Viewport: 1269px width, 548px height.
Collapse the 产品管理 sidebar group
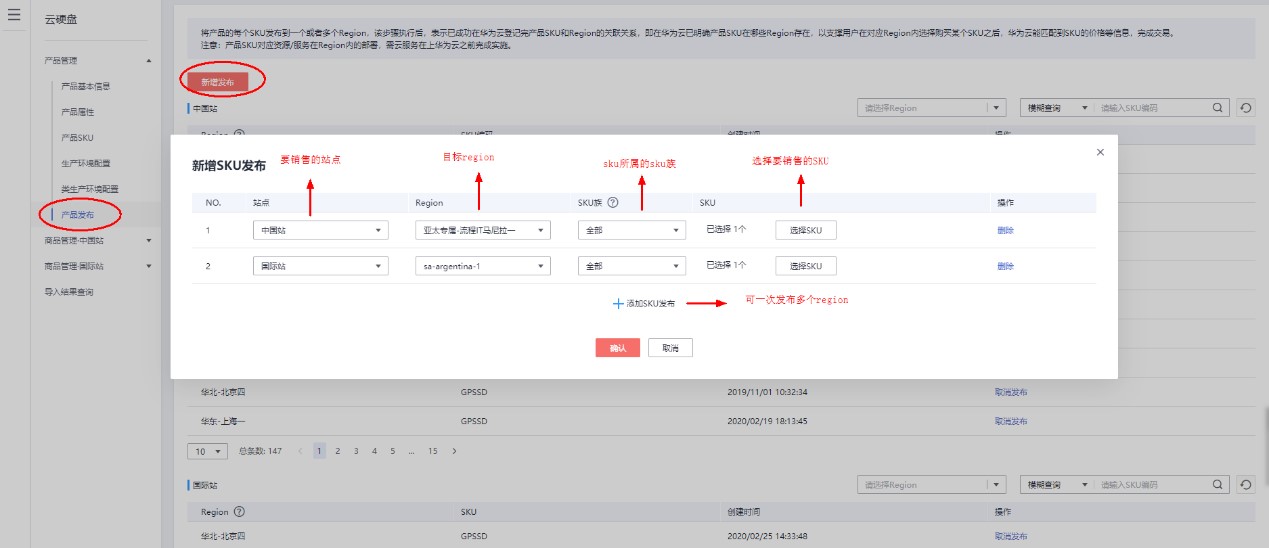[x=149, y=60]
